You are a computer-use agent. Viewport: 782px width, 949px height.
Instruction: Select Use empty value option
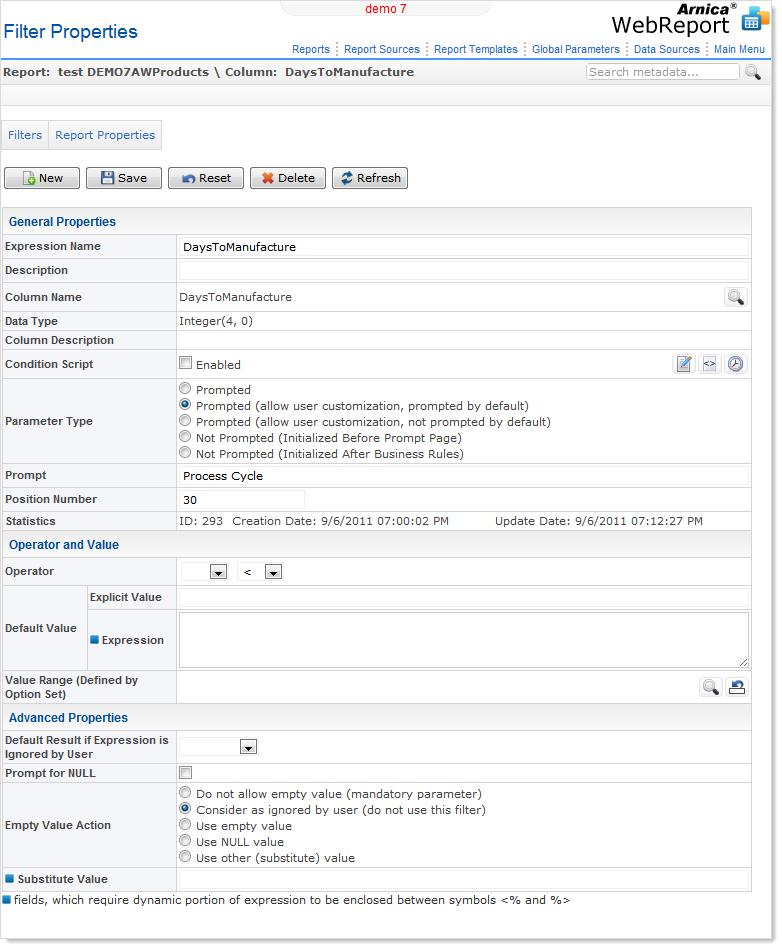point(185,824)
